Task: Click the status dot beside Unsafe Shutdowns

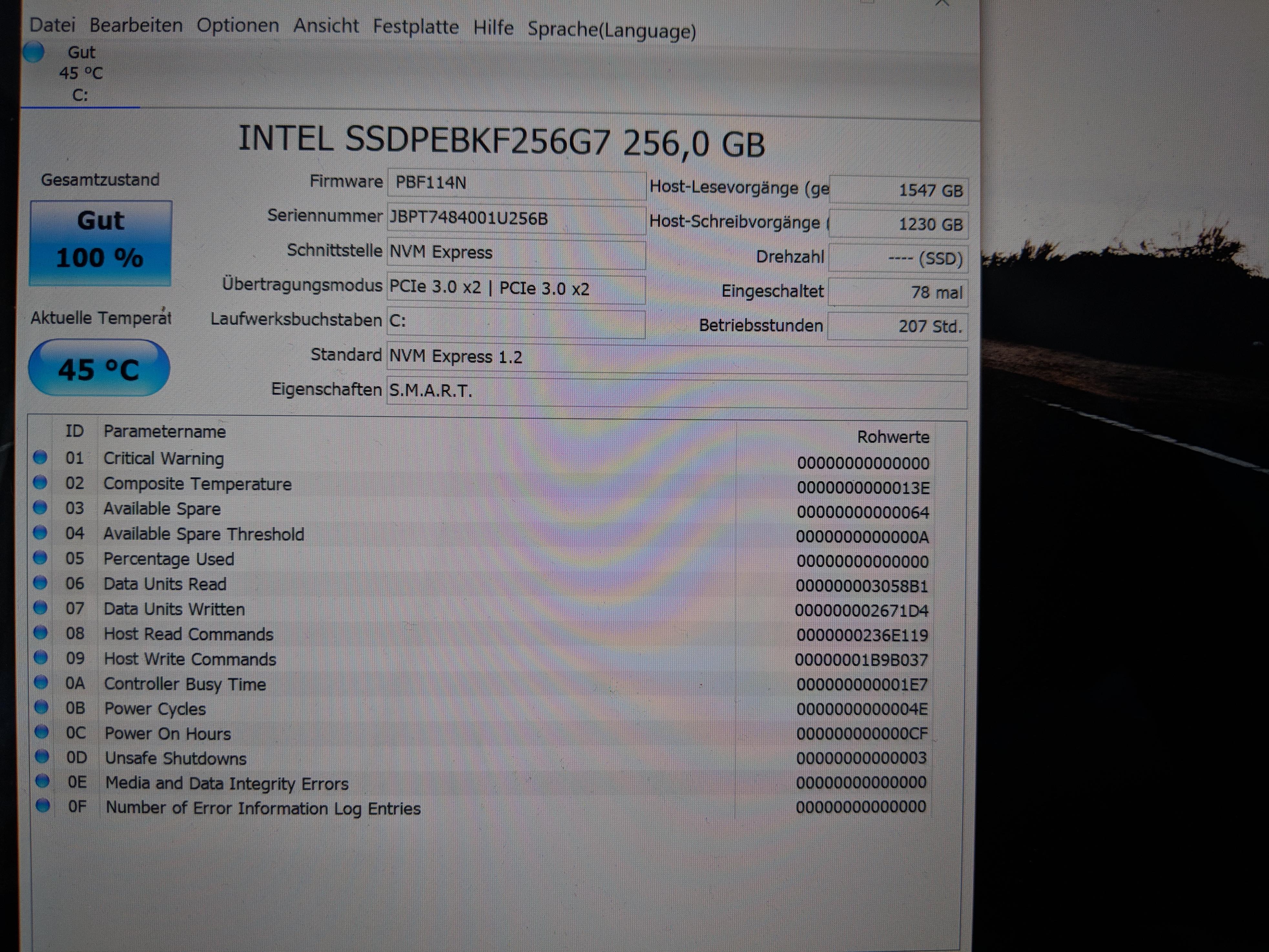Action: (41, 757)
